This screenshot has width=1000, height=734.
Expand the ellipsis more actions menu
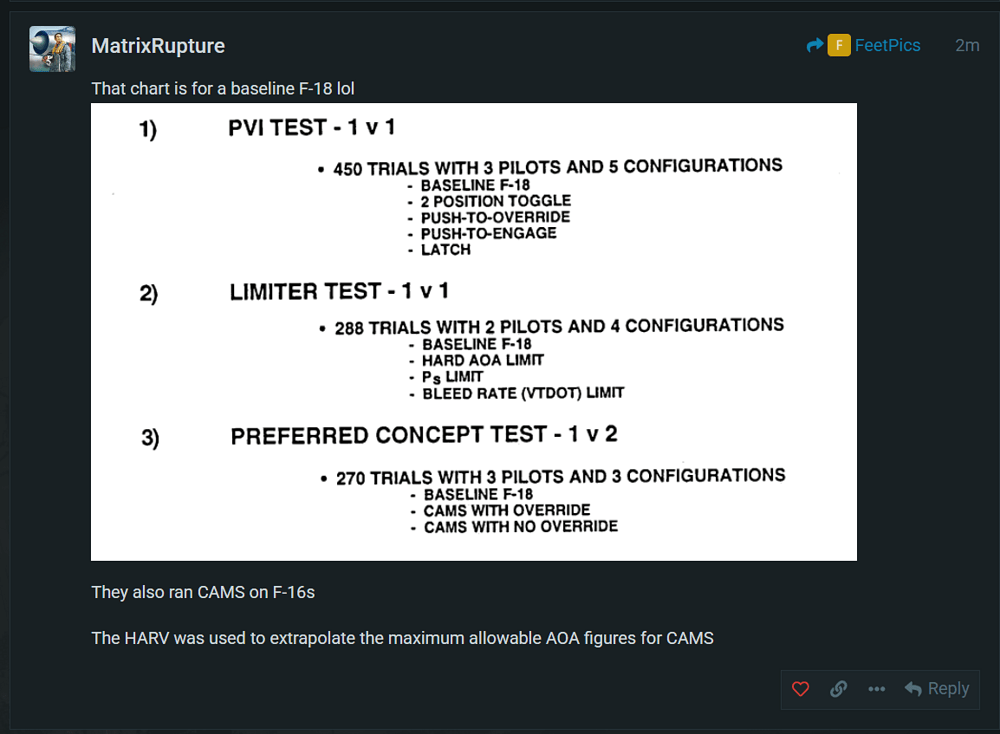pyautogui.click(x=877, y=689)
